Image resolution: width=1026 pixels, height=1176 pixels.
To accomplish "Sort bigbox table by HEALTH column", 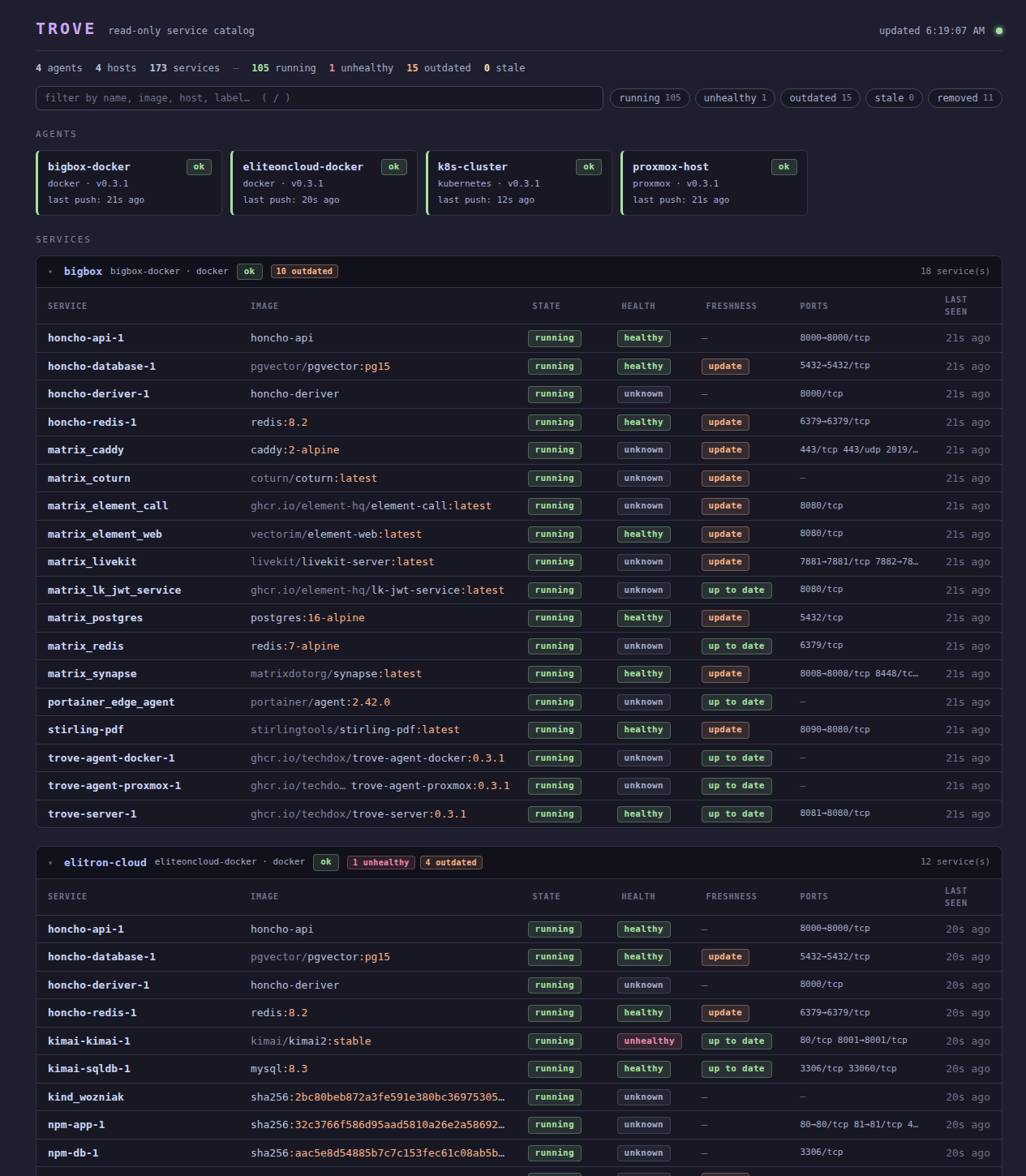I will click(x=638, y=306).
